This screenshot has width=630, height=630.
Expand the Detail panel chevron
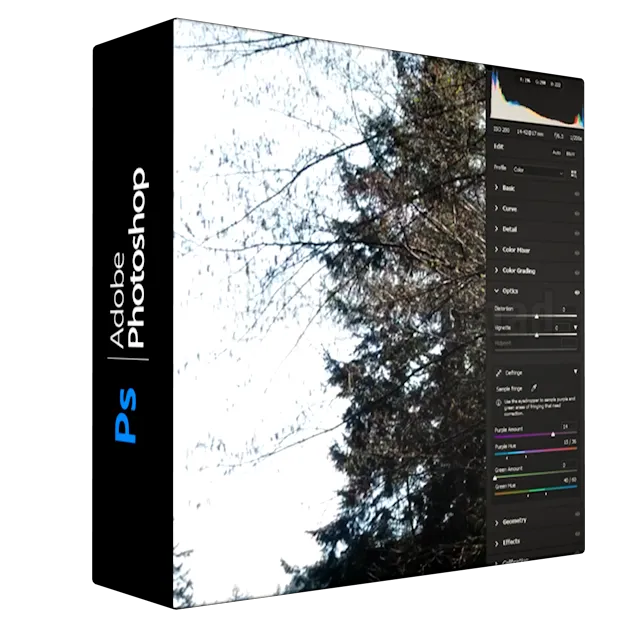tap(496, 228)
